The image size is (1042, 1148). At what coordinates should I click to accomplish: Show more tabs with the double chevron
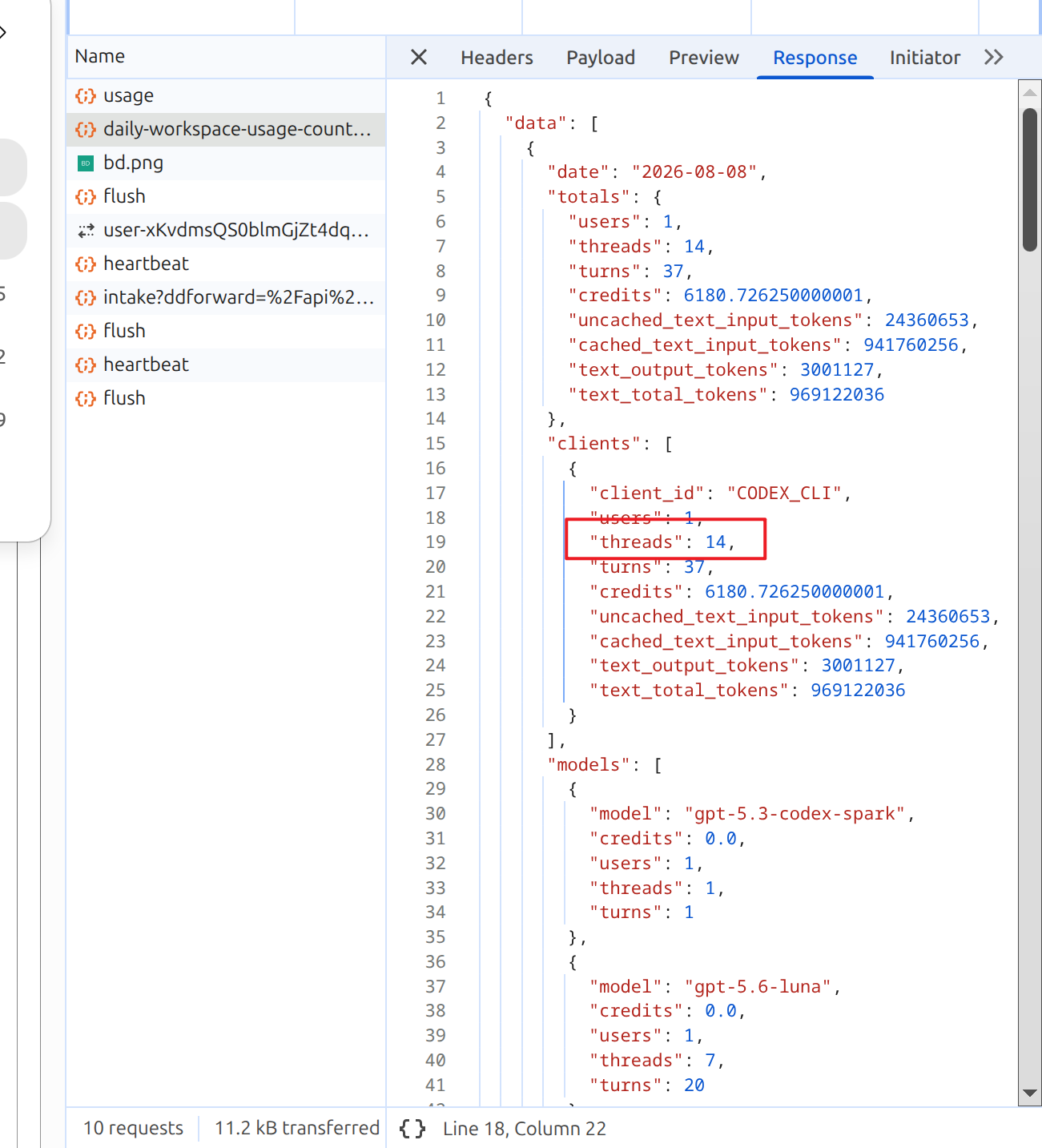tap(994, 57)
